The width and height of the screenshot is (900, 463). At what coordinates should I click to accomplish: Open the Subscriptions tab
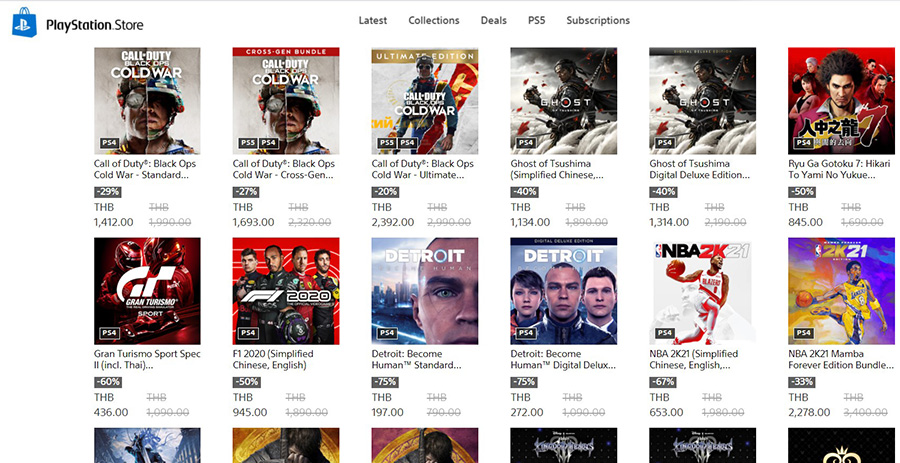point(598,21)
